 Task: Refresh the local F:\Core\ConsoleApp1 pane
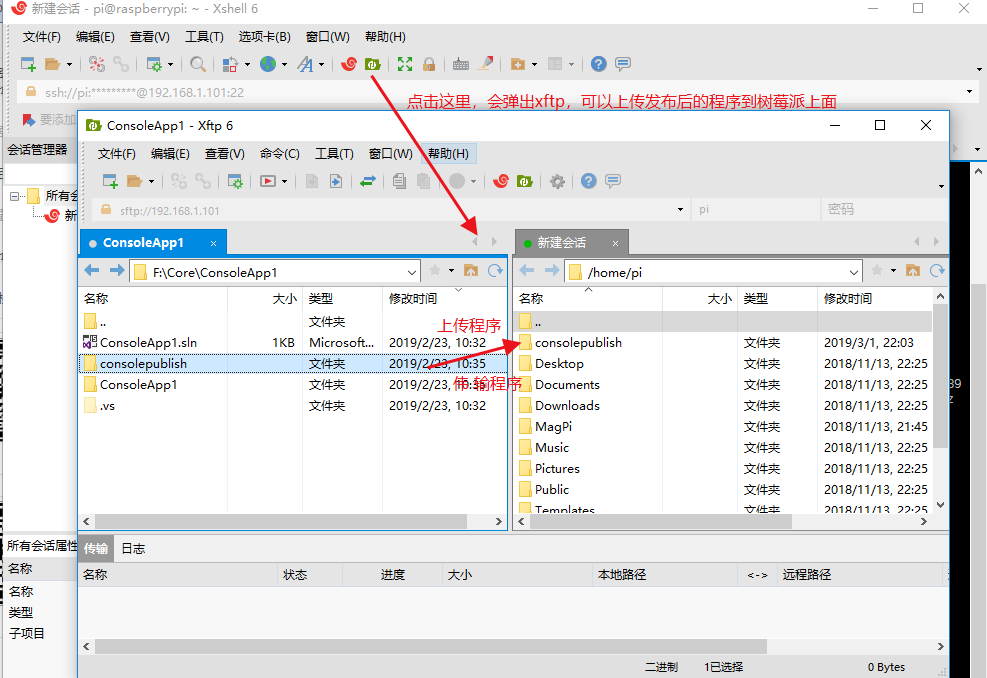click(495, 271)
